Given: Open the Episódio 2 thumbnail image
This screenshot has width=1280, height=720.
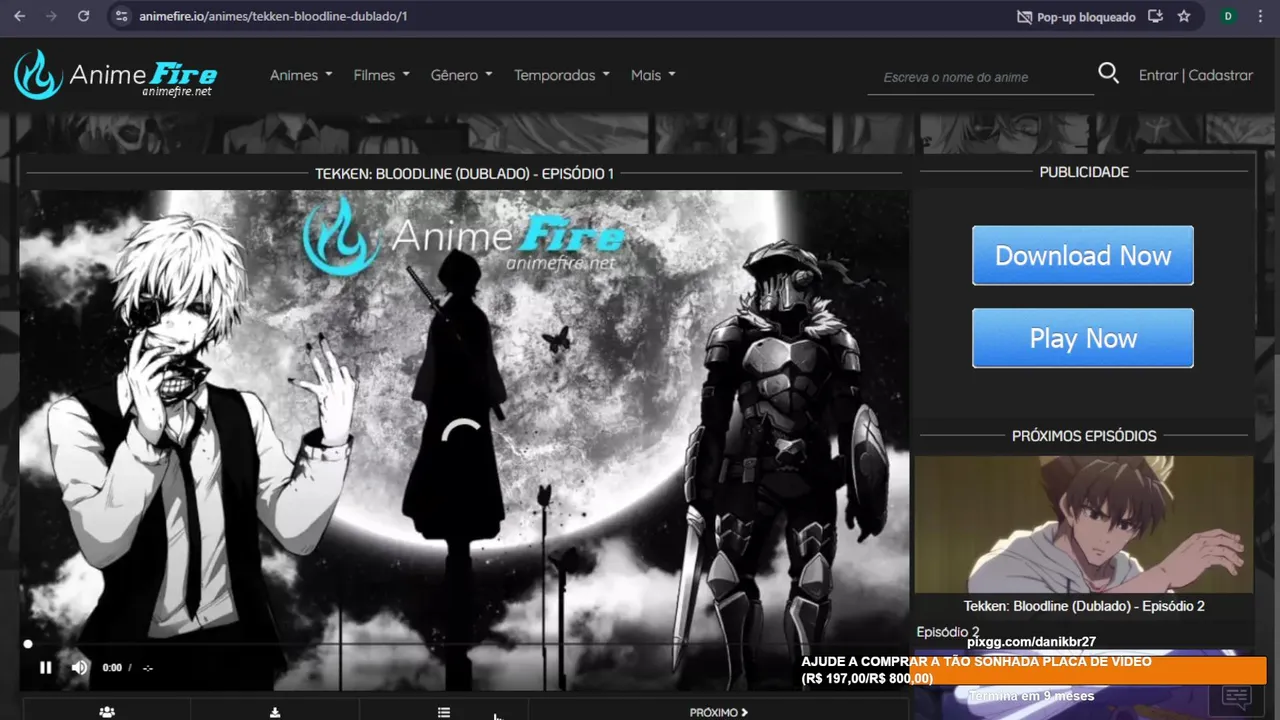Looking at the screenshot, I should click(x=1084, y=525).
